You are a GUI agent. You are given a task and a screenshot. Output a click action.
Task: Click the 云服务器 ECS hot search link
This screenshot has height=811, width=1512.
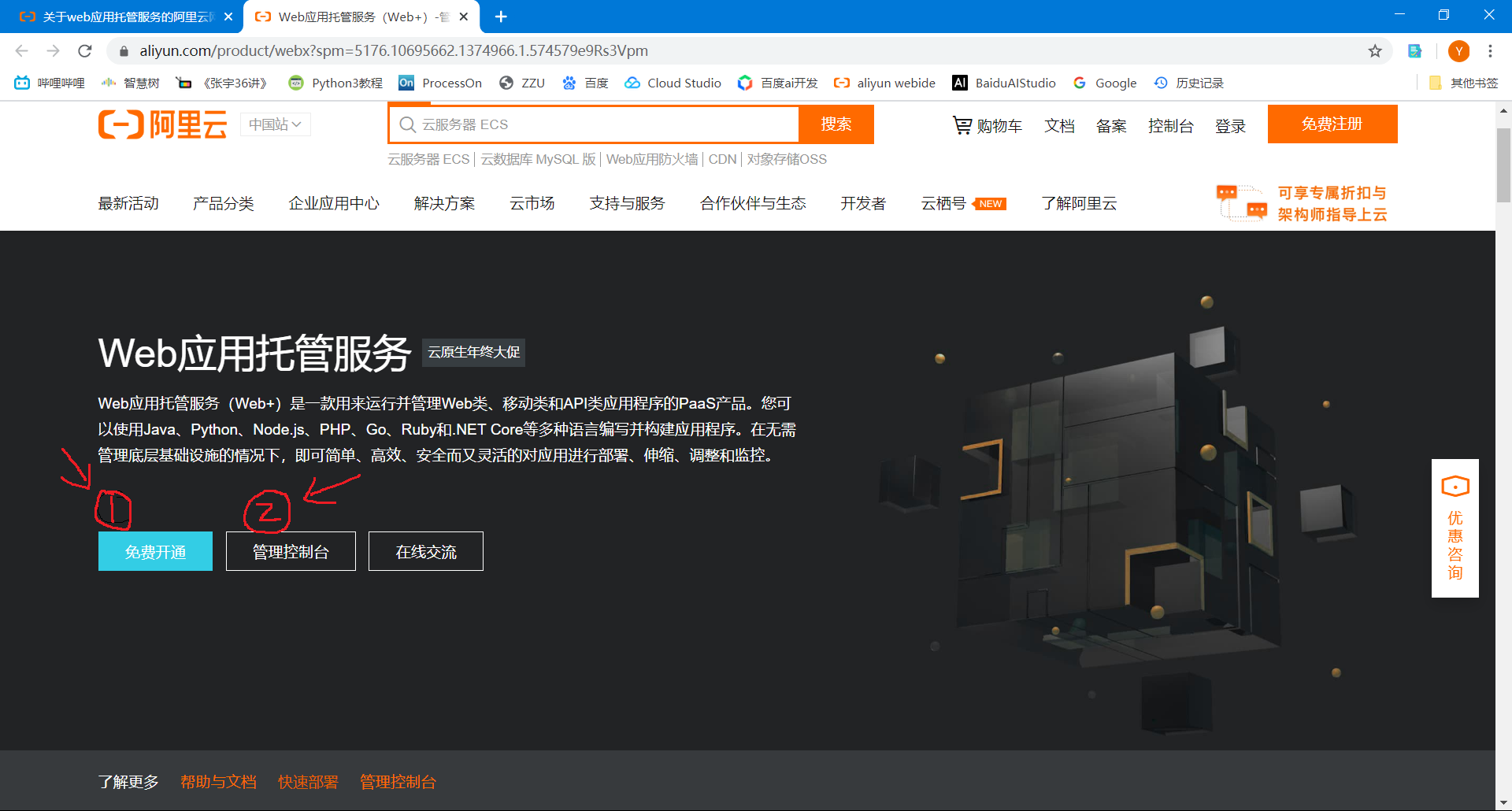coord(428,159)
